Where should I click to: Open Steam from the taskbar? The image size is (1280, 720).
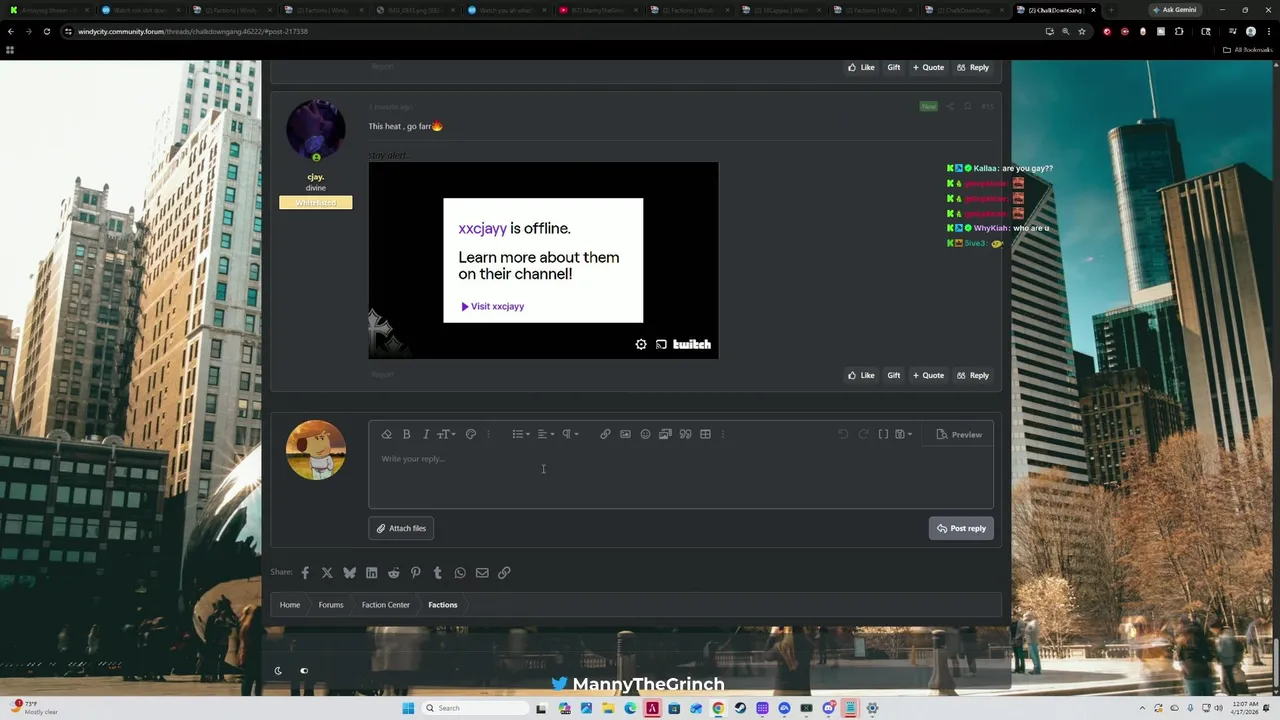pos(740,708)
